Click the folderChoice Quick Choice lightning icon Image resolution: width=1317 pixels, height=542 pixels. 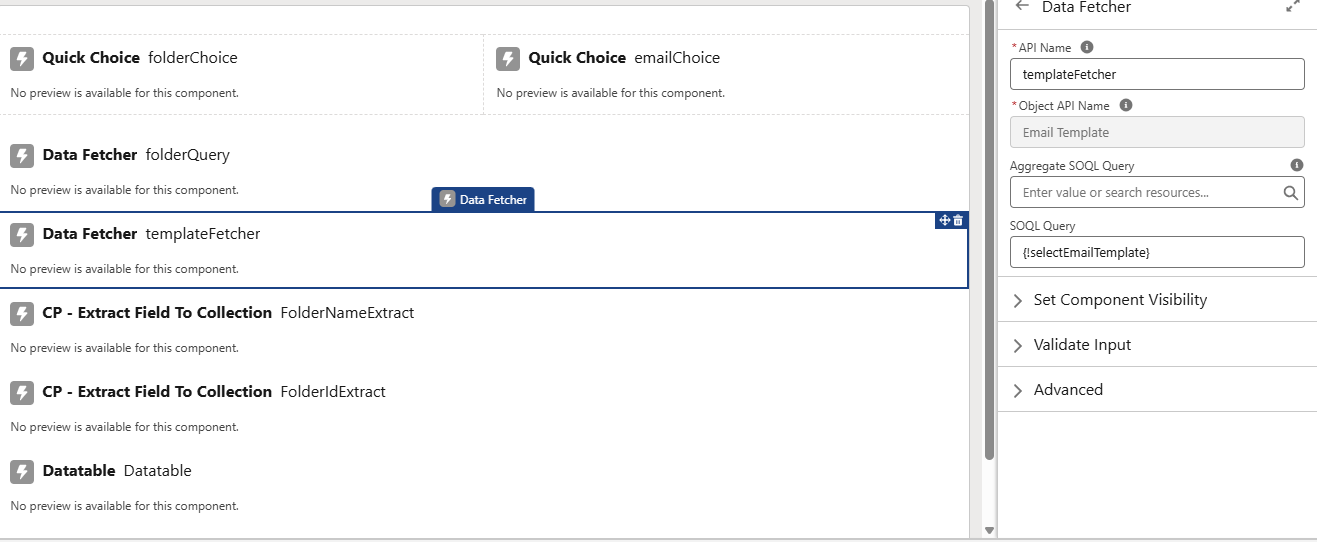pos(22,59)
